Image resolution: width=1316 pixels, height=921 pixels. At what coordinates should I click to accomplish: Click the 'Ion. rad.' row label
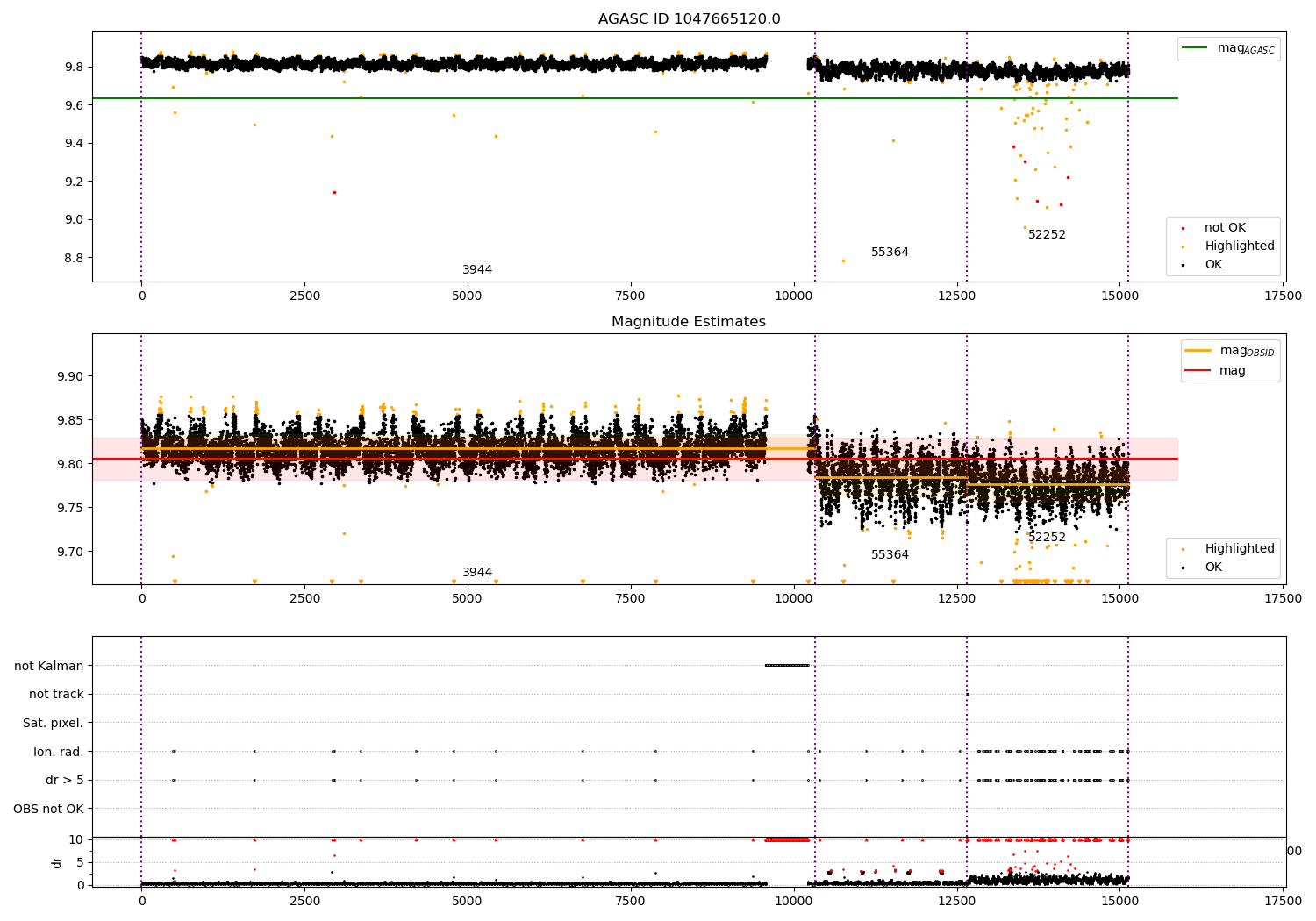pyautogui.click(x=59, y=752)
